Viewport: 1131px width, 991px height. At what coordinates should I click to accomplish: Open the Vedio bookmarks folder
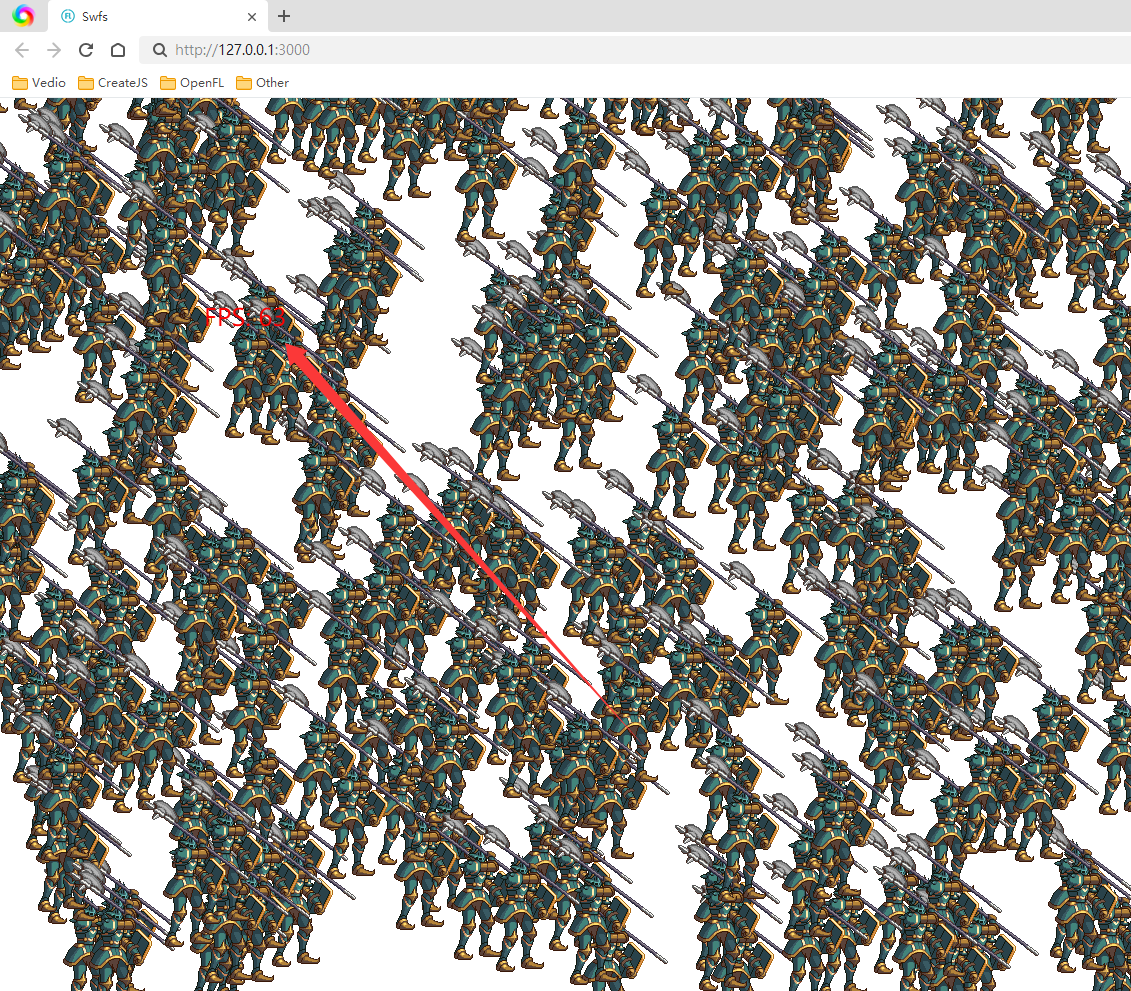coord(39,83)
